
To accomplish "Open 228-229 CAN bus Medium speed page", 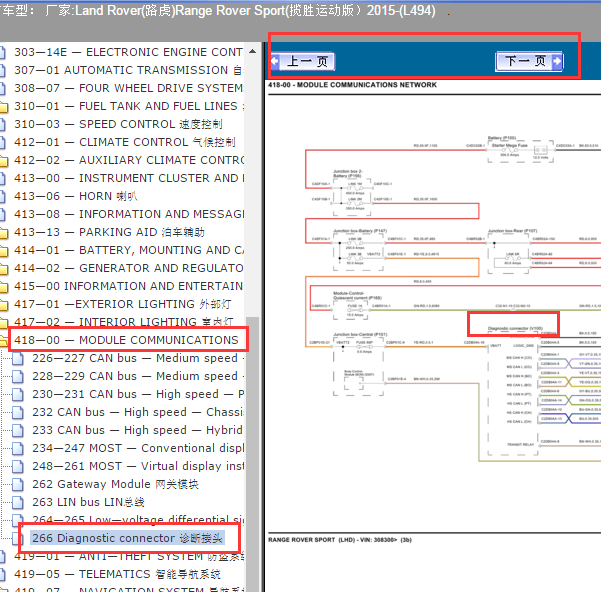I will coord(138,376).
